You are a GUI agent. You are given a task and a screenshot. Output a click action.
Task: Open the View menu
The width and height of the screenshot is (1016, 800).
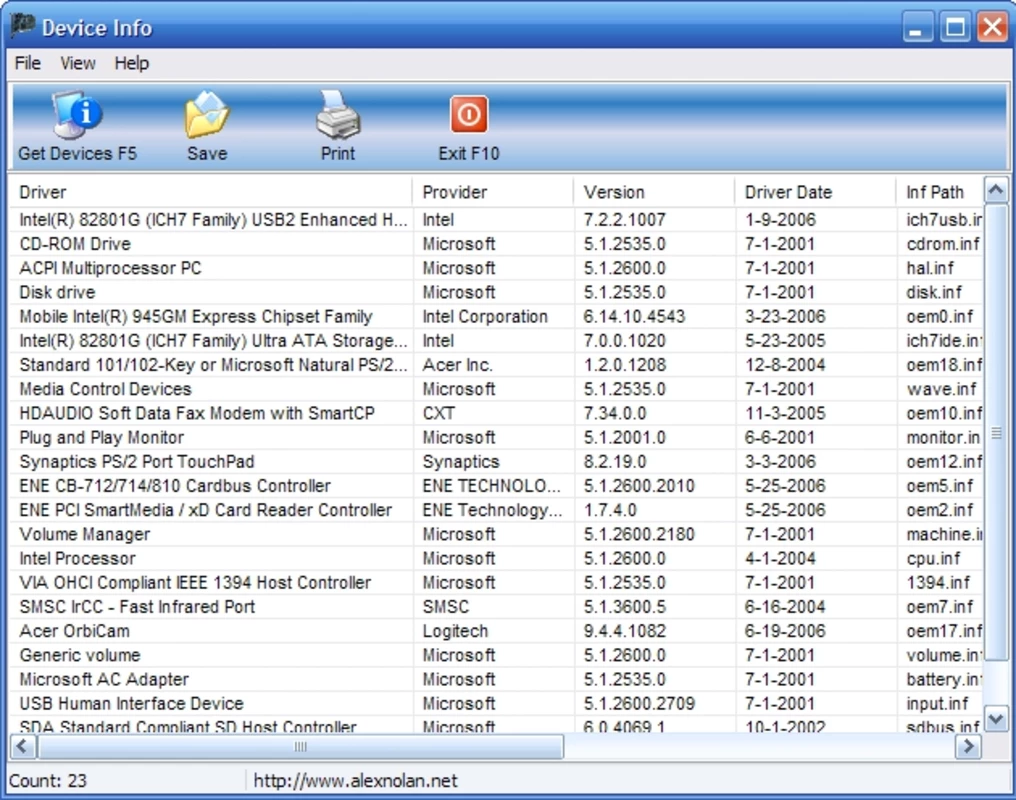(78, 63)
